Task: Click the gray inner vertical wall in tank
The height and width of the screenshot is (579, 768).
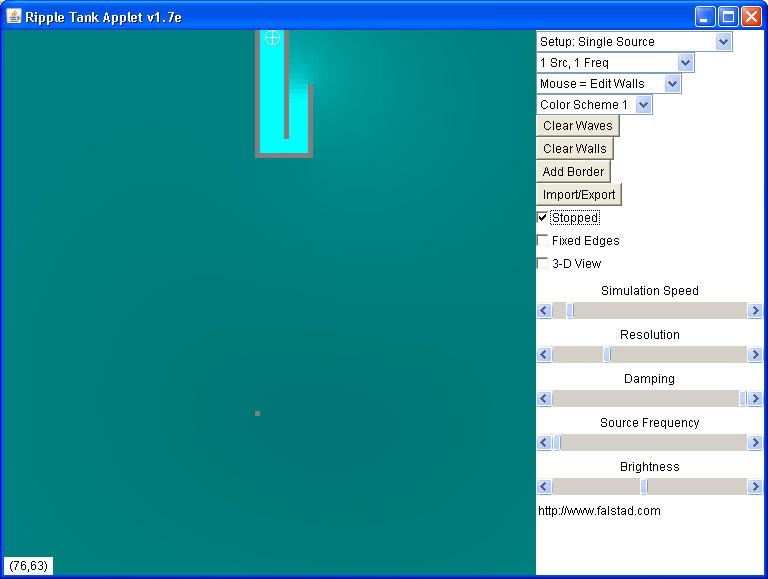Action: tap(287, 84)
